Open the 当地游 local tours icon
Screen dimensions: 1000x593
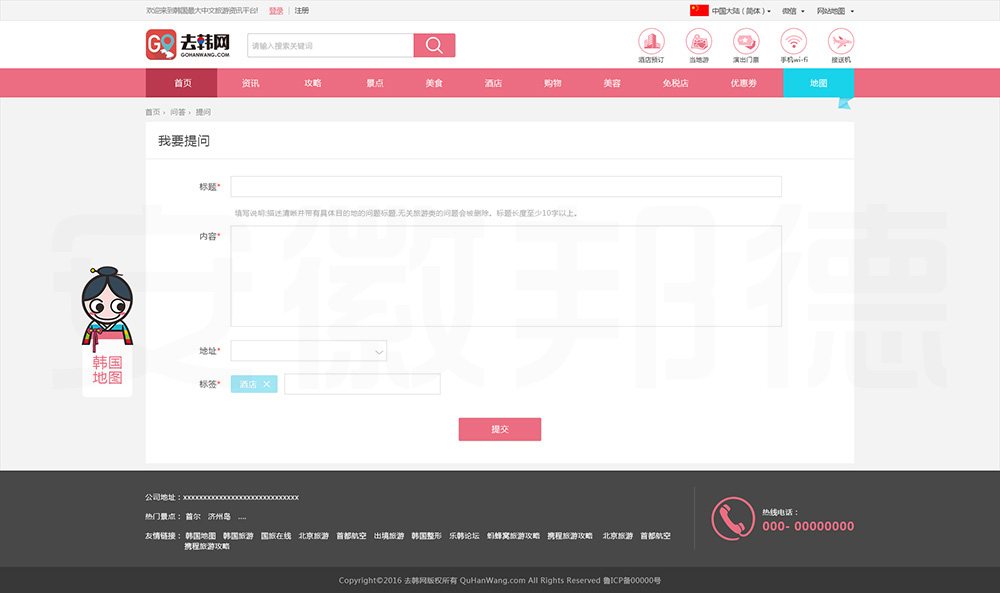698,42
